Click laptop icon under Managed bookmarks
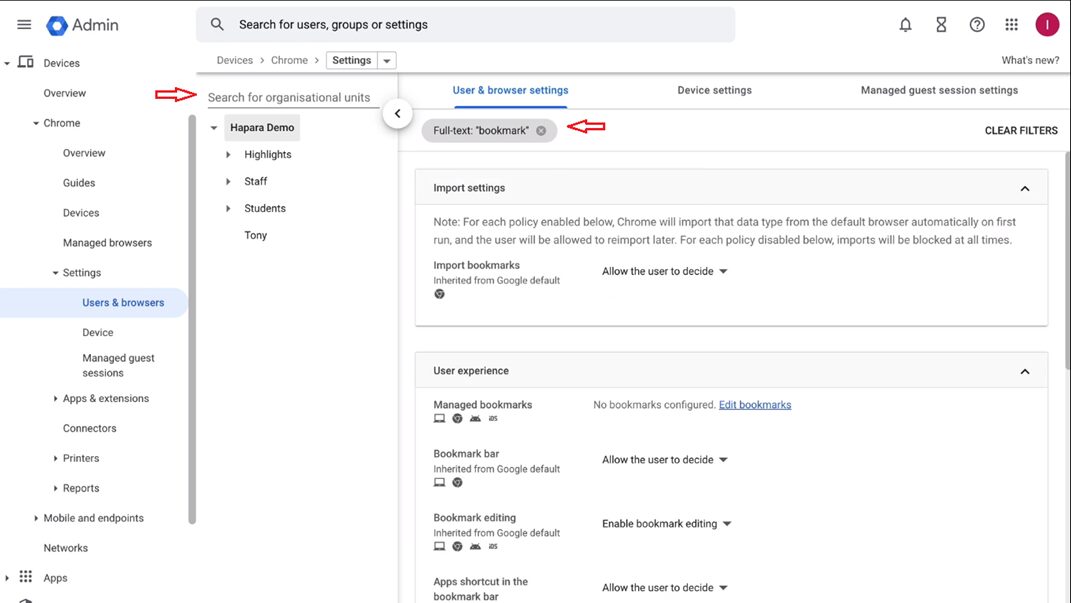 (439, 418)
